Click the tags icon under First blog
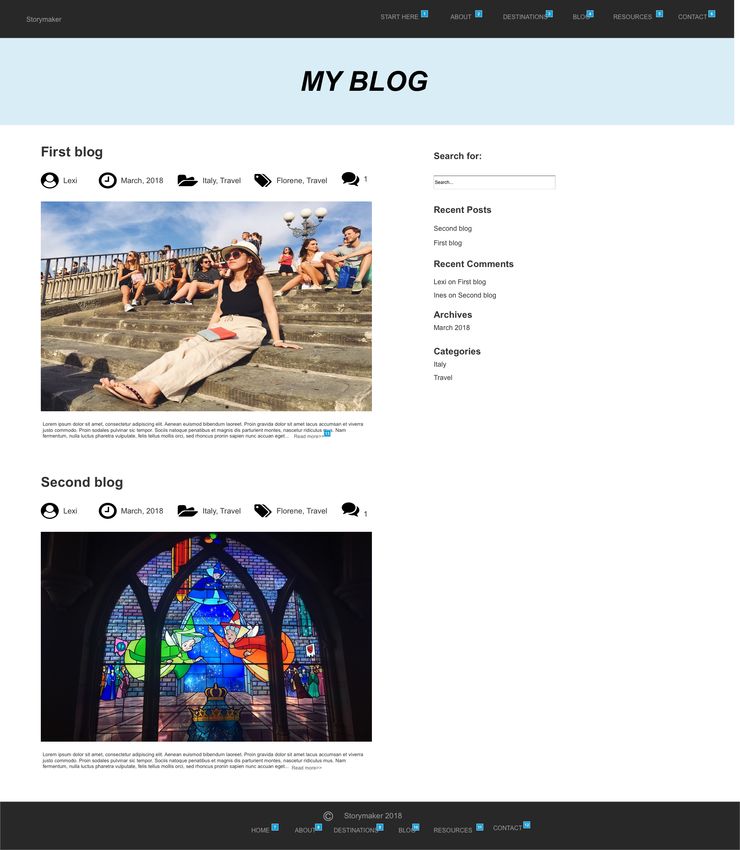This screenshot has width=740, height=850. pyautogui.click(x=263, y=181)
